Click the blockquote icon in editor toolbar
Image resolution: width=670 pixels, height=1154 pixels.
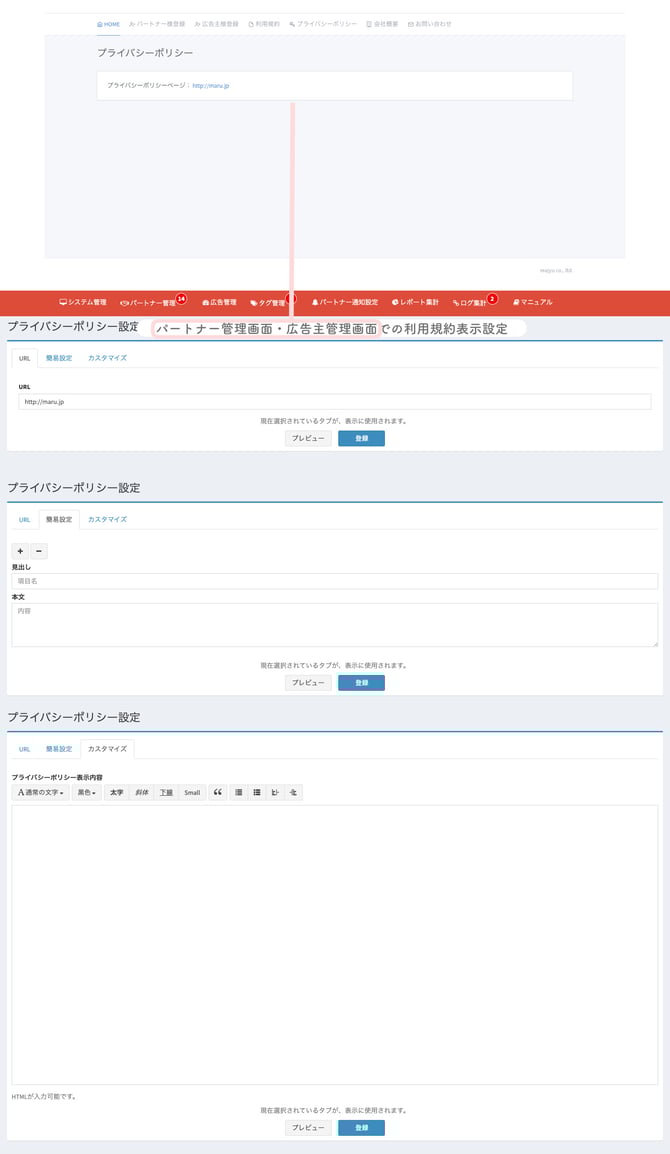(218, 792)
